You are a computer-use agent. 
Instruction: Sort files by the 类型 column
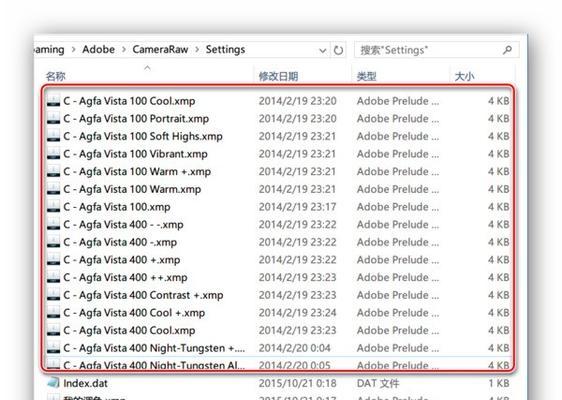tap(366, 76)
